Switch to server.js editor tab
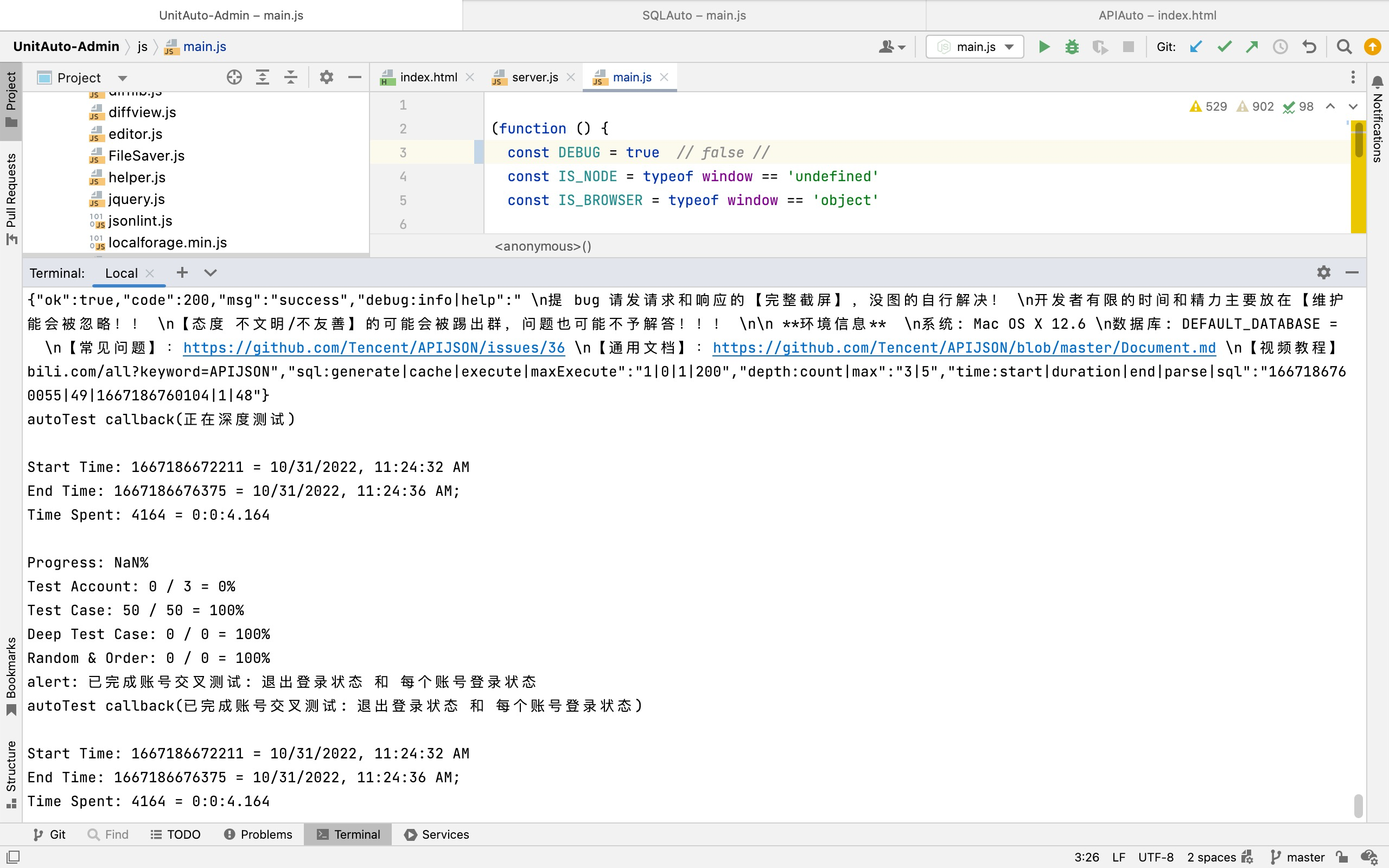Viewport: 1389px width, 868px height. coord(534,77)
